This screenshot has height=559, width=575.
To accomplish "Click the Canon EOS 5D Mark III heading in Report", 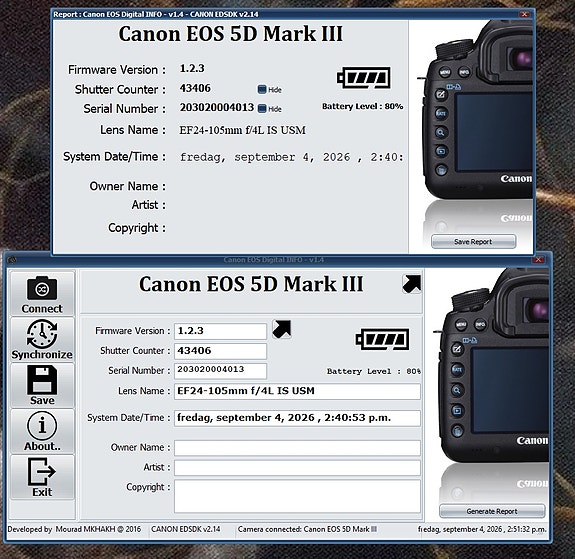I will click(x=231, y=33).
